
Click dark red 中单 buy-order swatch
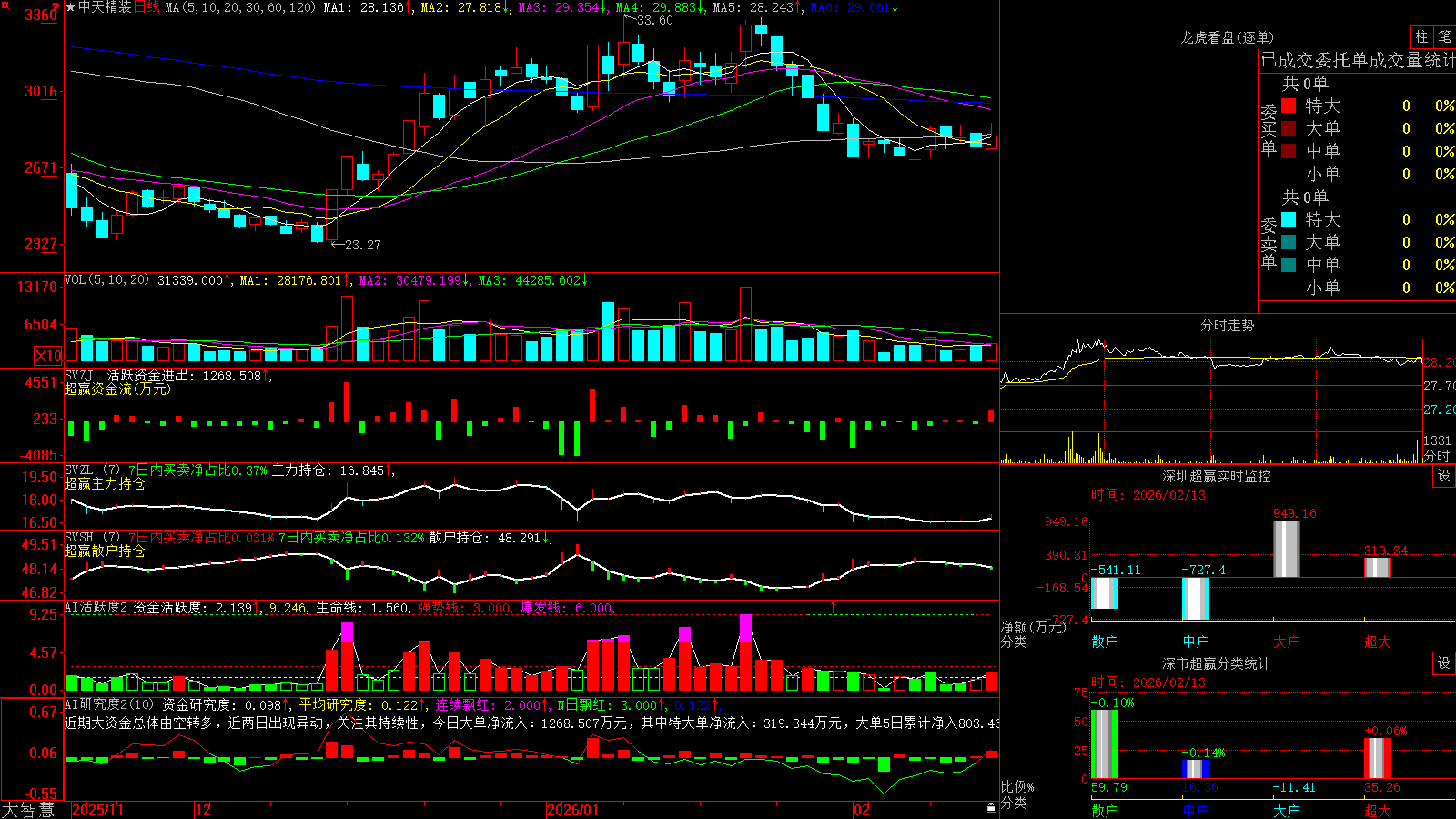tap(1289, 151)
